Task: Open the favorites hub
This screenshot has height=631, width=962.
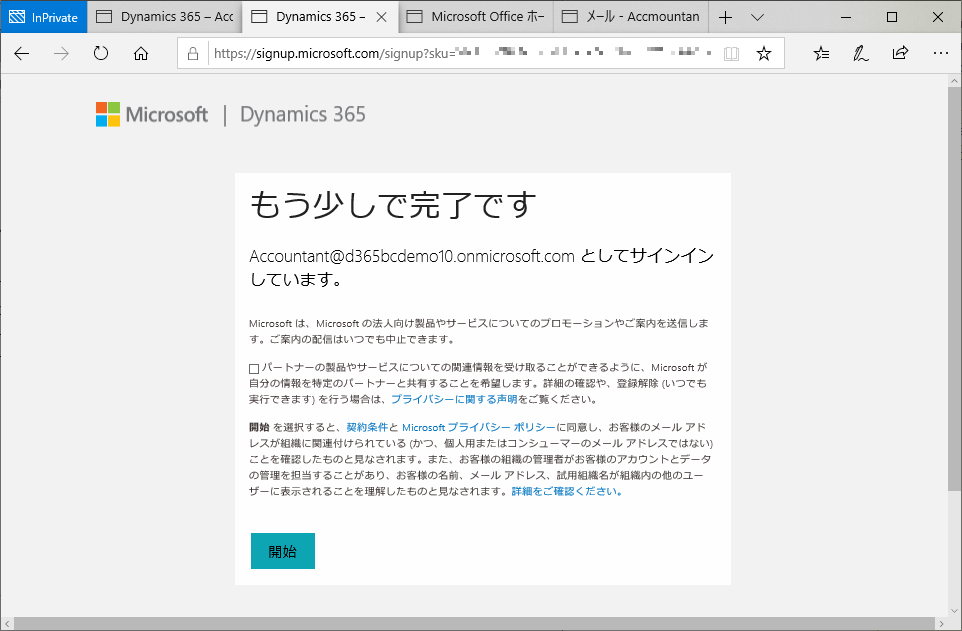Action: click(x=822, y=54)
